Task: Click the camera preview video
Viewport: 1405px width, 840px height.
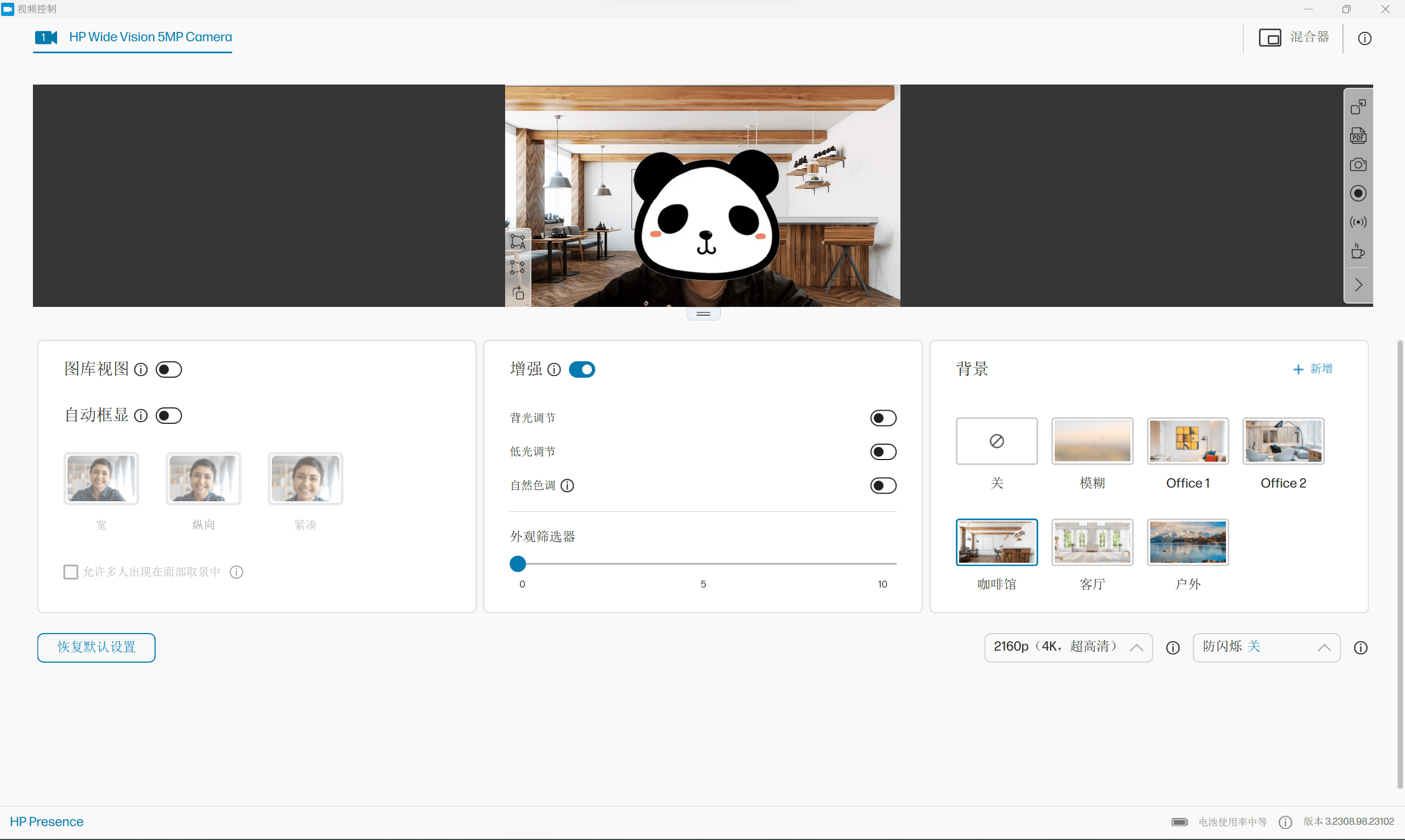Action: tap(703, 196)
